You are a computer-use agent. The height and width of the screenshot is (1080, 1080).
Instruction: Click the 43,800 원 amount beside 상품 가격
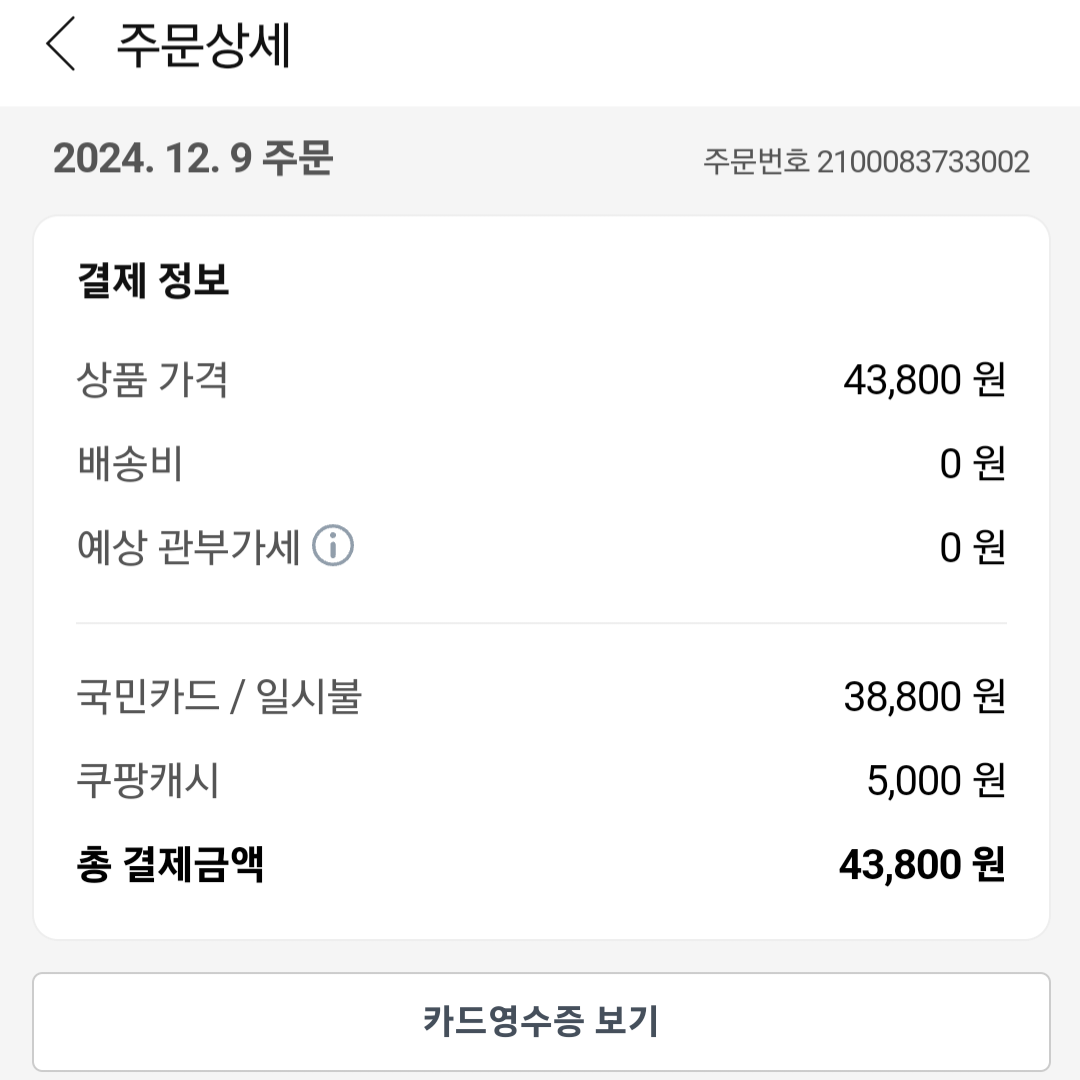point(924,380)
